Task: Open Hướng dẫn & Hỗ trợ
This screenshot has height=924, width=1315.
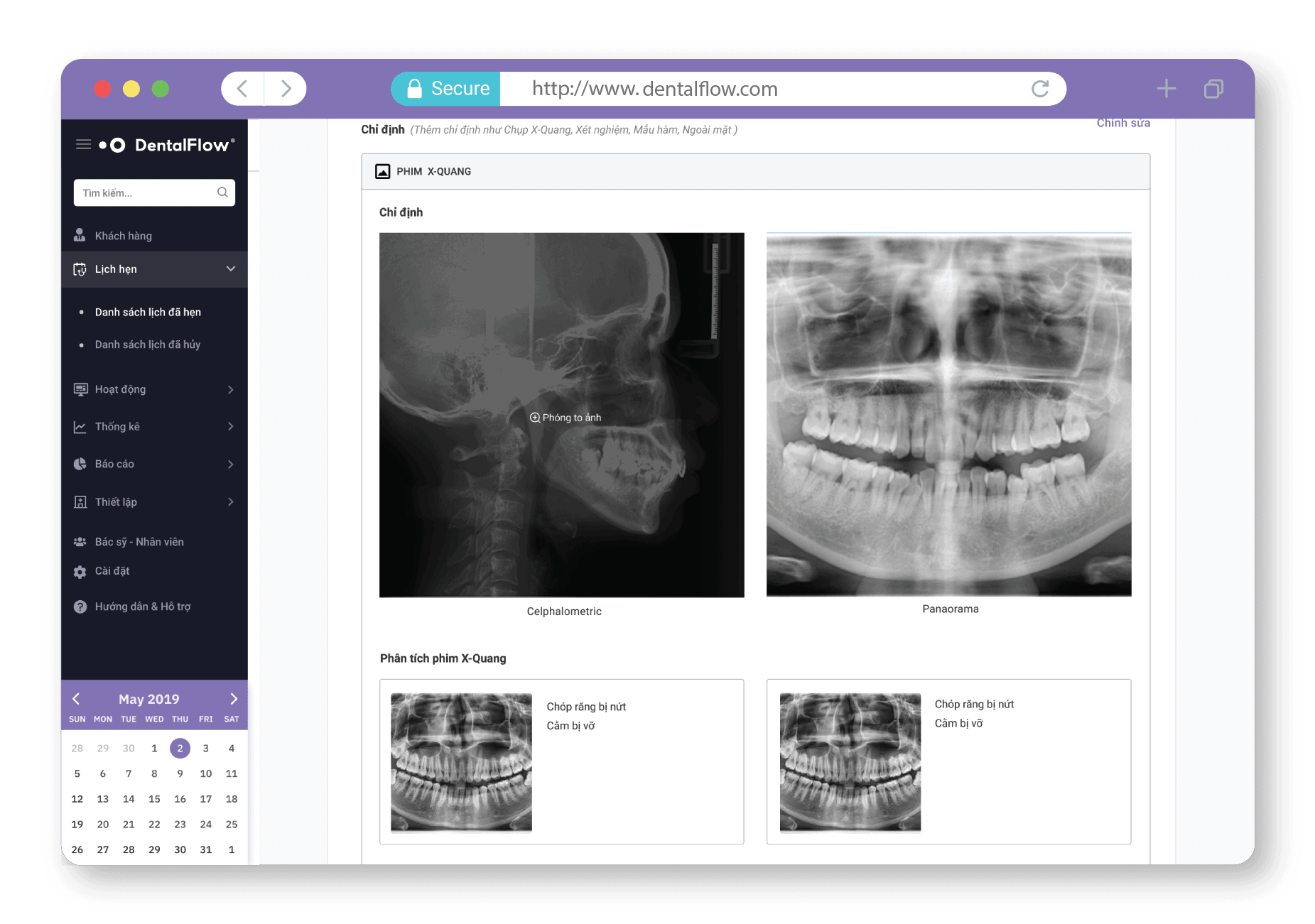Action: click(x=142, y=607)
